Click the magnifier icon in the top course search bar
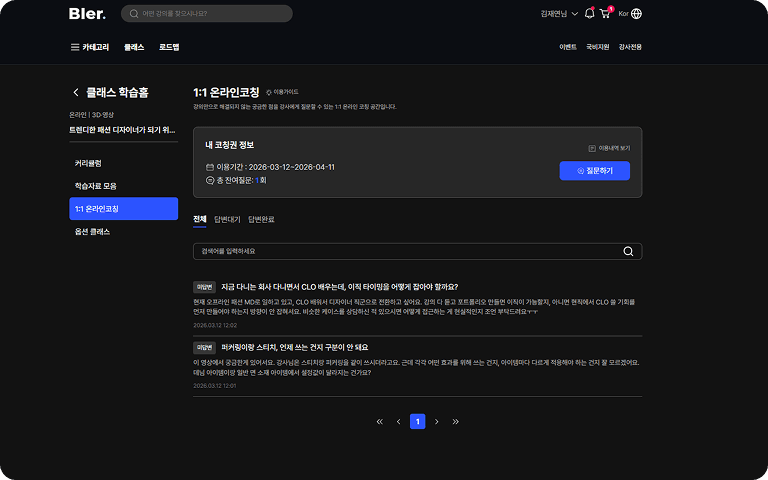 tap(134, 14)
